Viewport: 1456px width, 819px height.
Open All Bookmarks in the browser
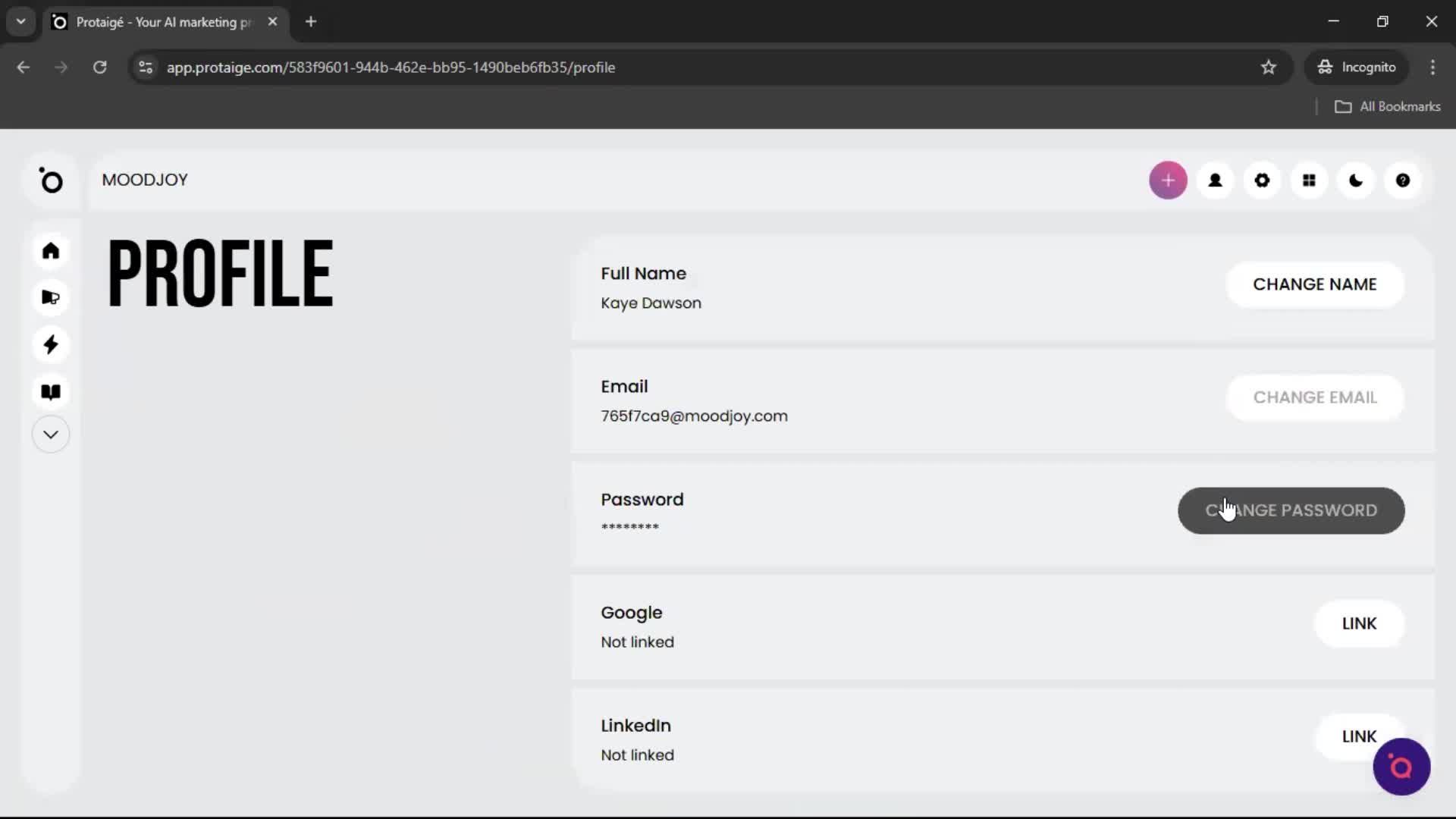pyautogui.click(x=1388, y=106)
